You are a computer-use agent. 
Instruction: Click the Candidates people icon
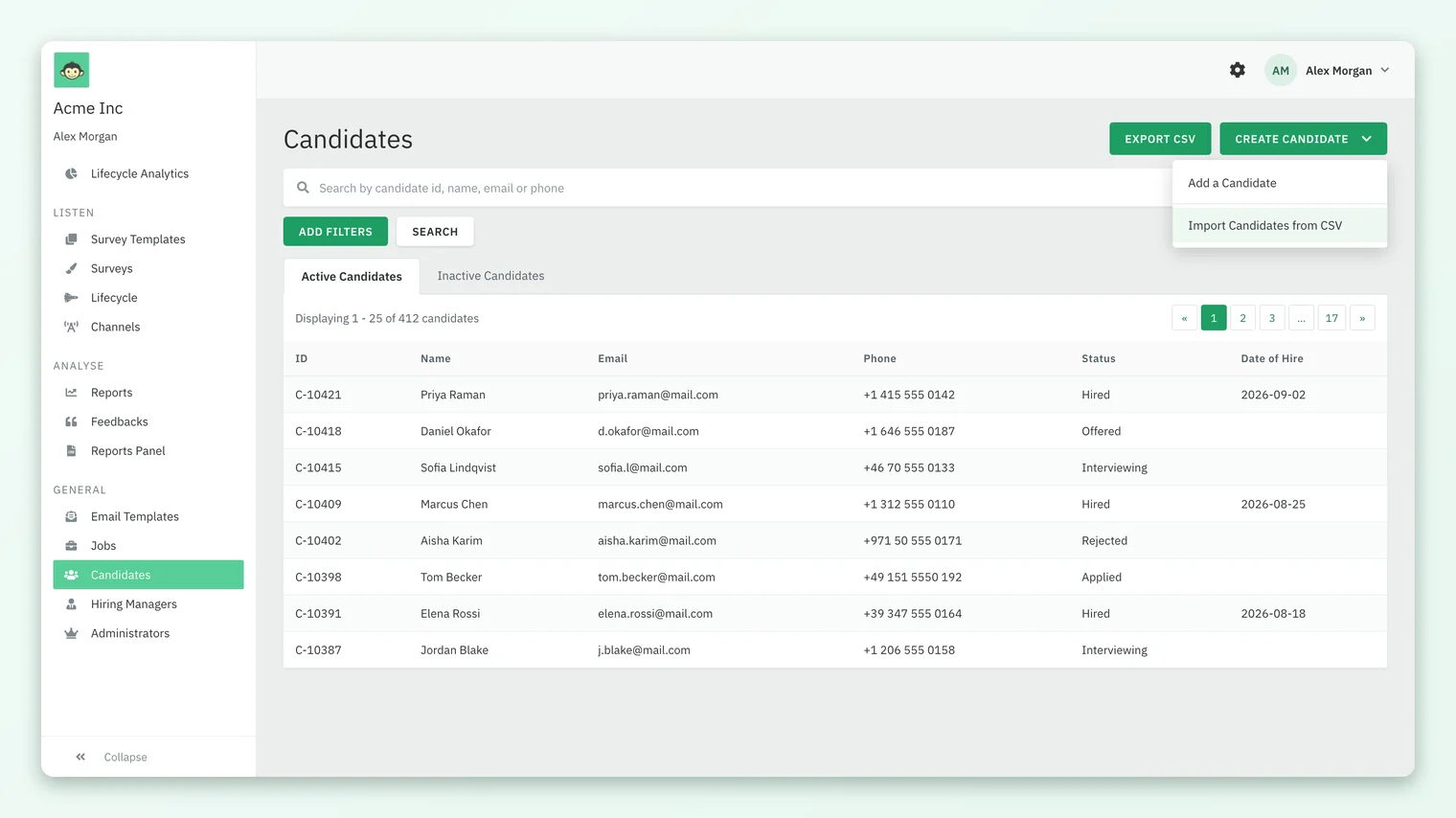click(x=71, y=575)
